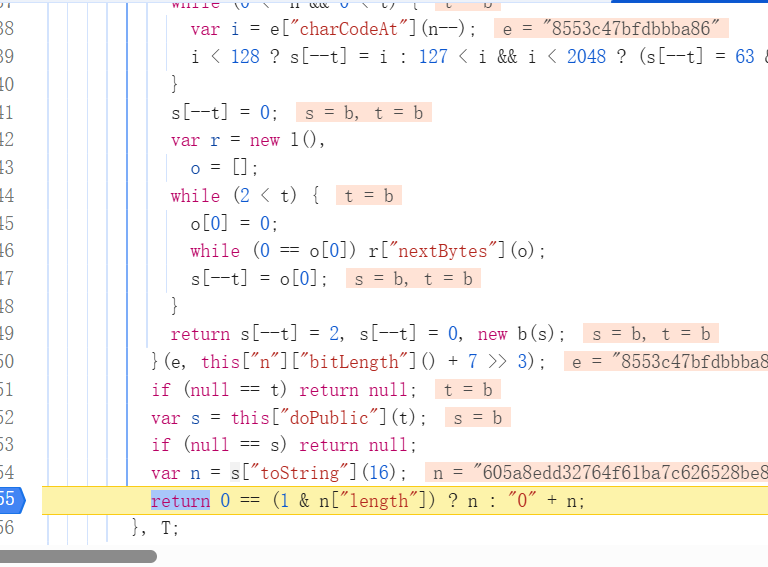Click inline value n = "605a8edd..." on line 54
Image resolution: width=768 pixels, height=567 pixels.
click(596, 473)
